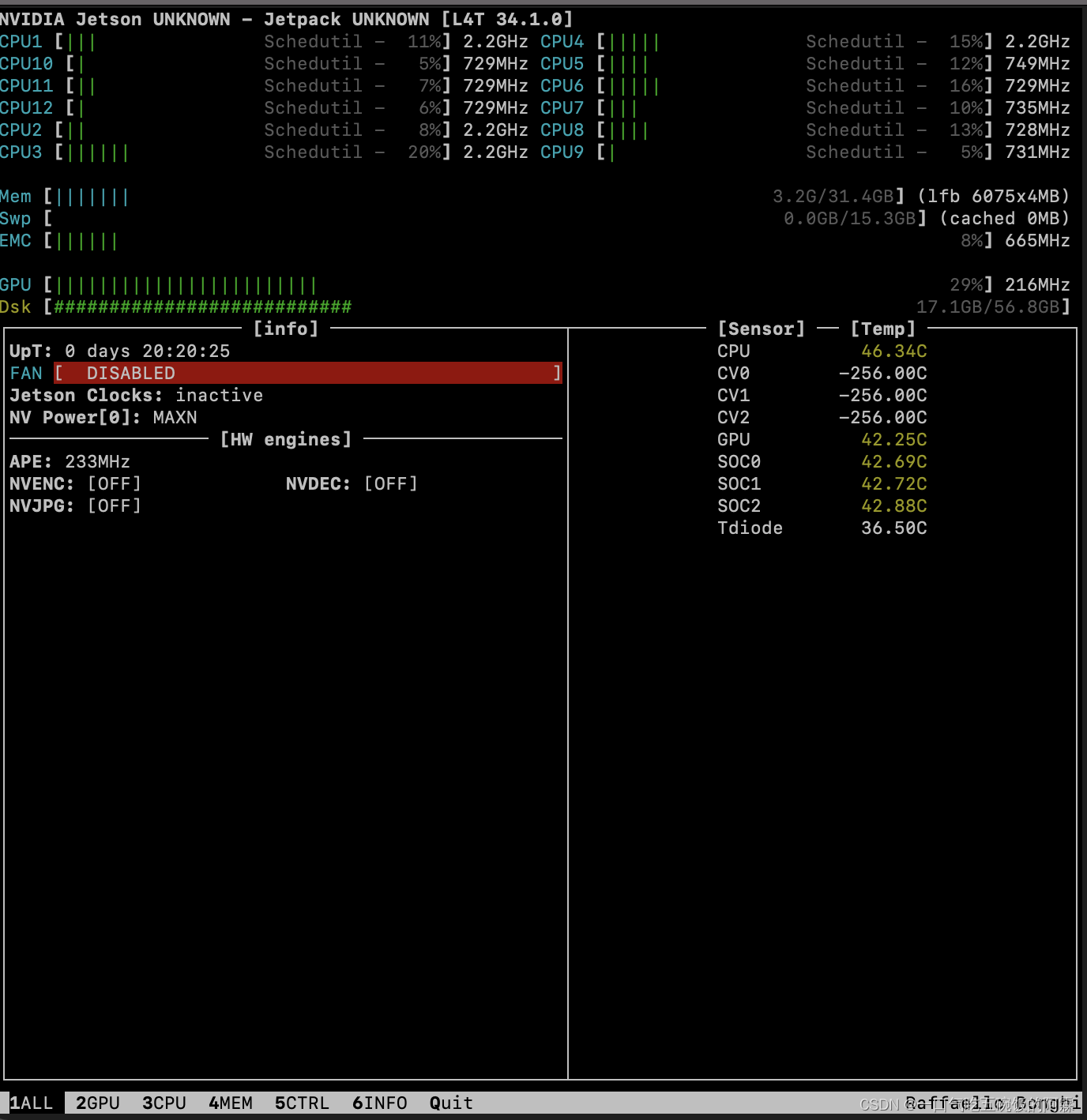
Task: Select the 5CTRL tab
Action: click(x=302, y=1103)
